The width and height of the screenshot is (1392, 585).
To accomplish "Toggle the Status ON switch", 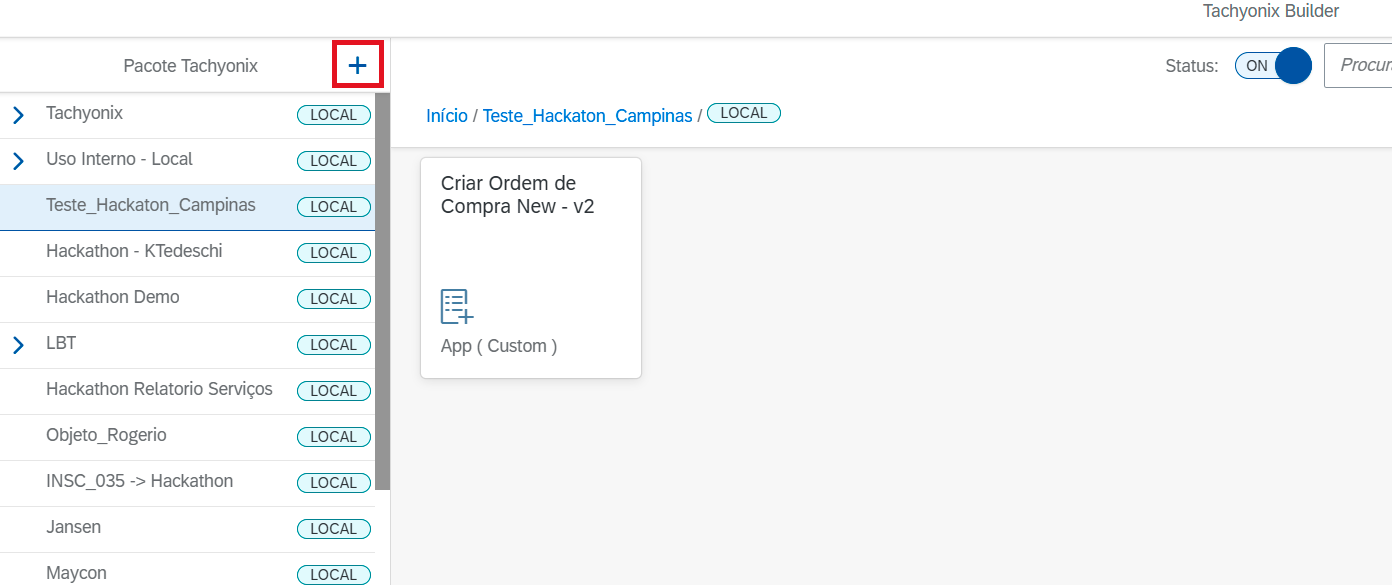I will 1272,66.
